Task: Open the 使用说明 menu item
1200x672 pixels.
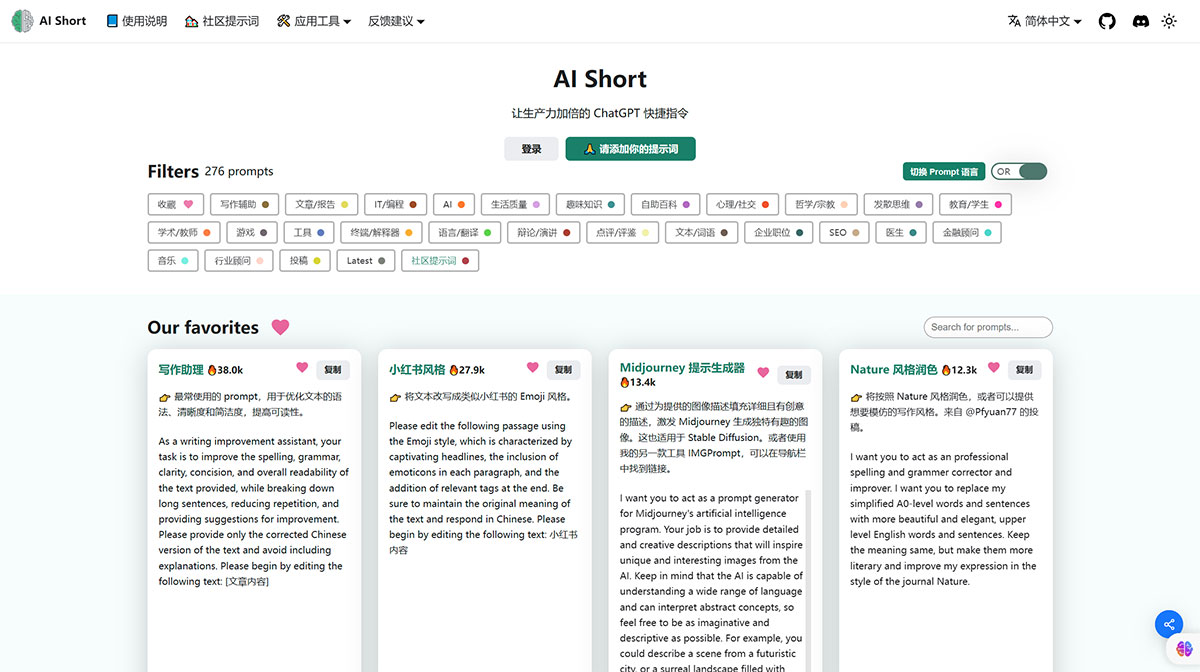Action: click(136, 20)
